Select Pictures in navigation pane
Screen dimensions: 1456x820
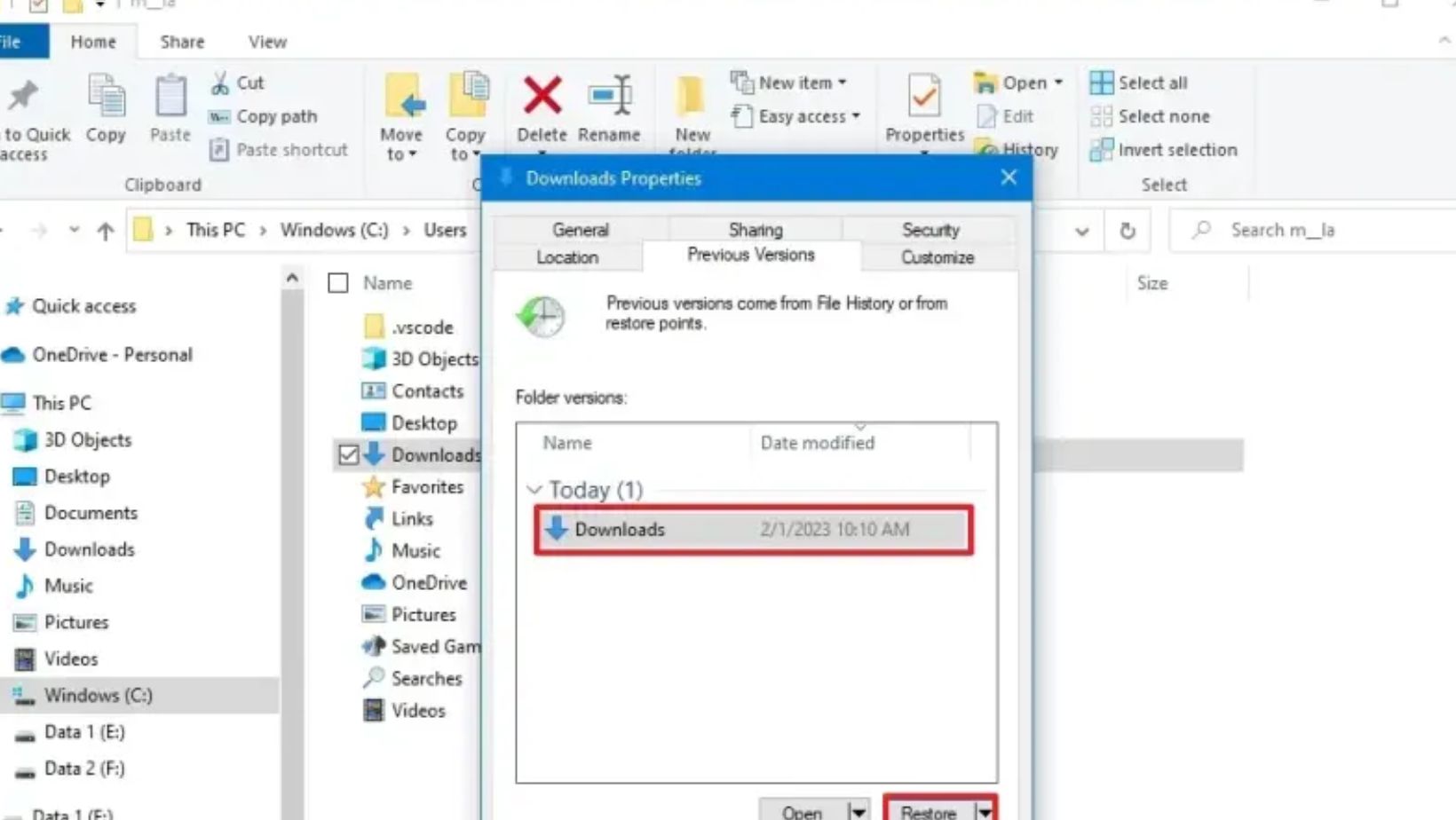[62, 622]
